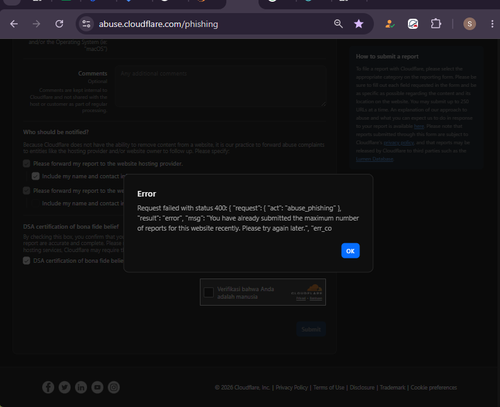Click the 'Who should be notified?' heading
Screen dimensions: 500x407
(x=56, y=132)
